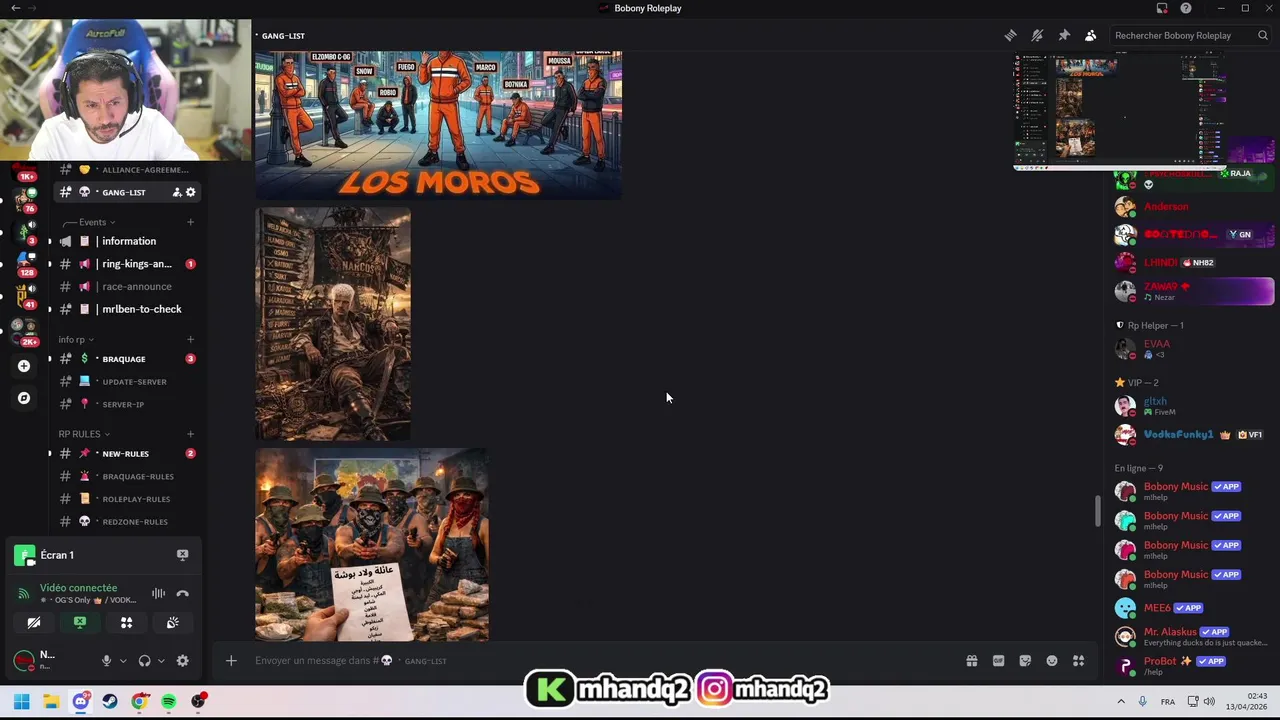Image resolution: width=1280 pixels, height=720 pixels.
Task: Open Windows Start menu
Action: tap(21, 701)
